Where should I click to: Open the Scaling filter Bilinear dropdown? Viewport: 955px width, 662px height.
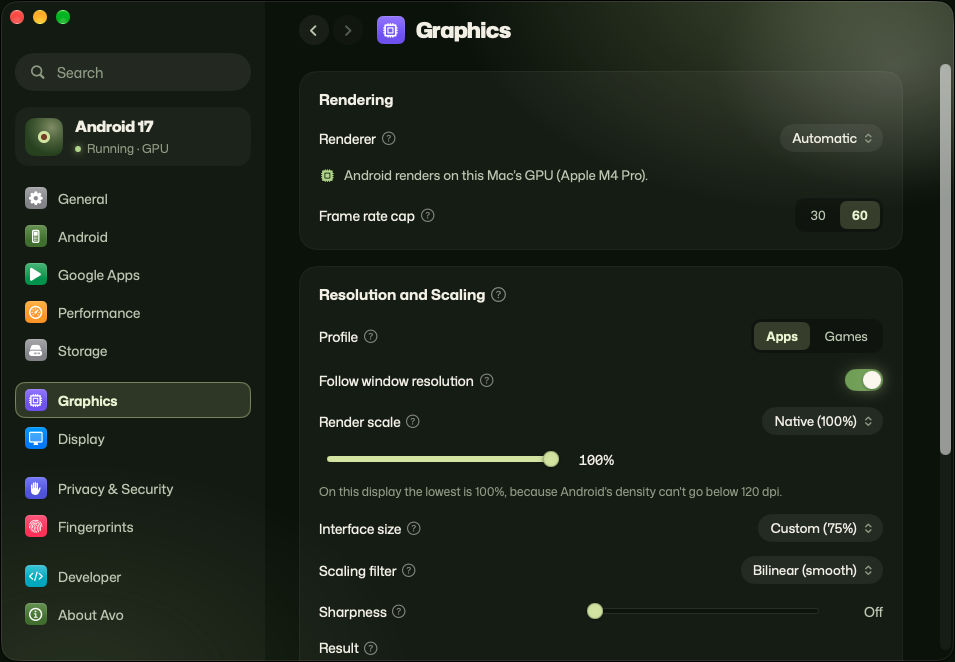click(x=812, y=570)
